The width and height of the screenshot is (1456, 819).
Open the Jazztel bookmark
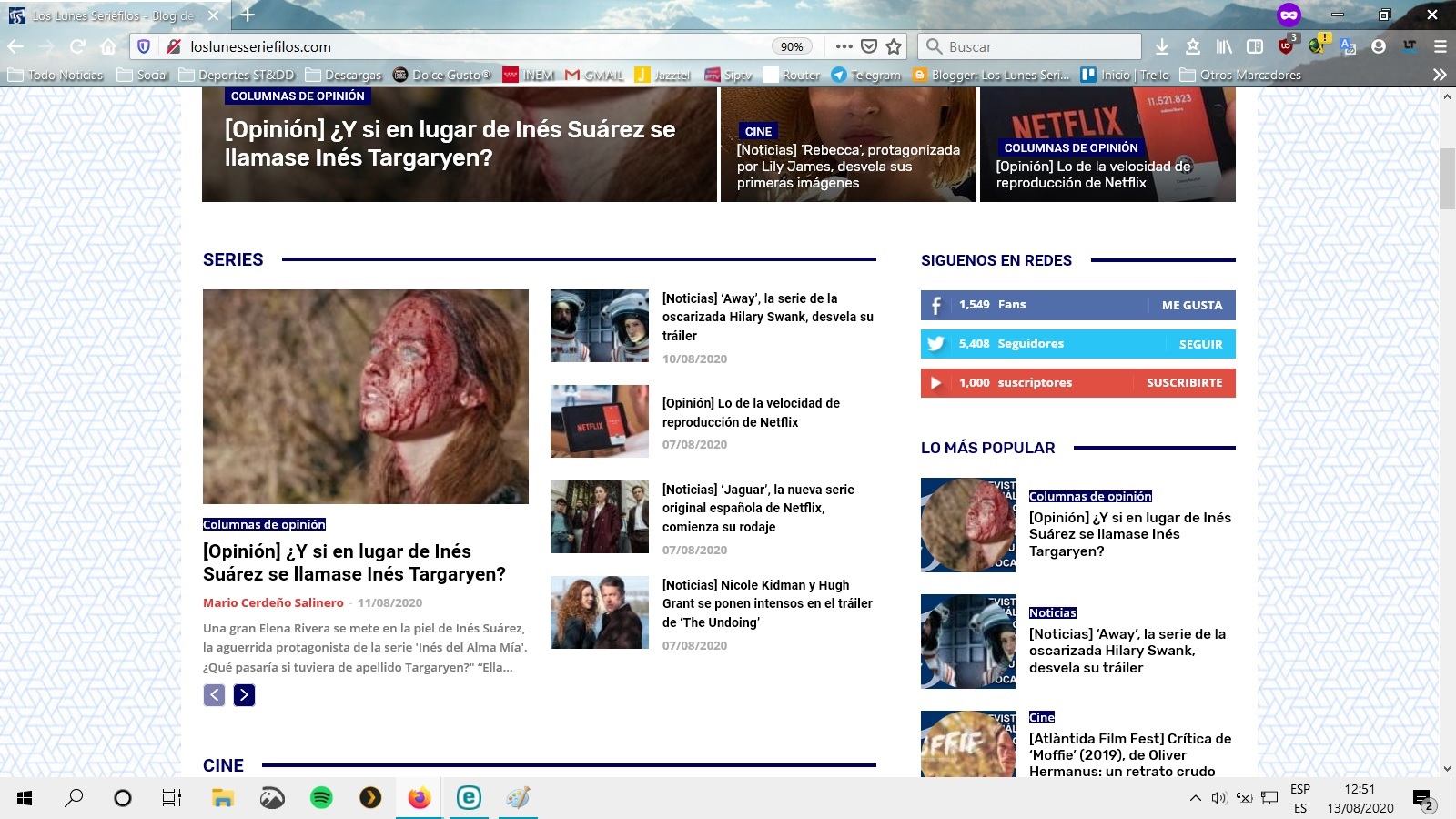point(662,75)
